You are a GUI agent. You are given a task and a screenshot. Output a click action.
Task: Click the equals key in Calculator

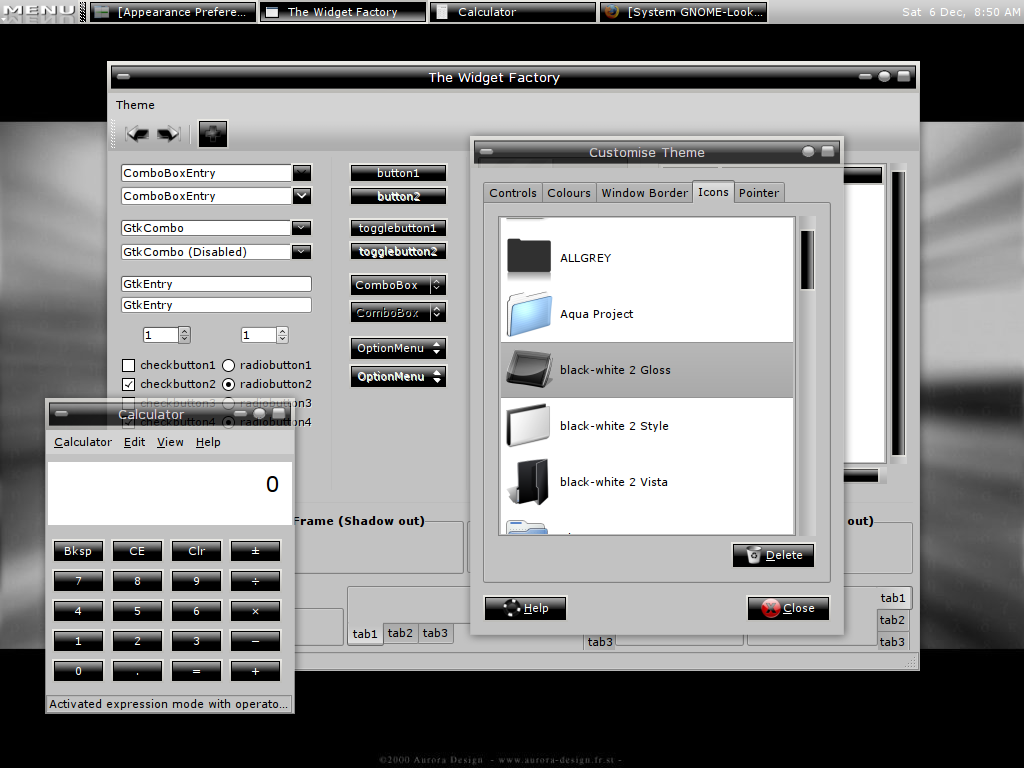(x=197, y=671)
